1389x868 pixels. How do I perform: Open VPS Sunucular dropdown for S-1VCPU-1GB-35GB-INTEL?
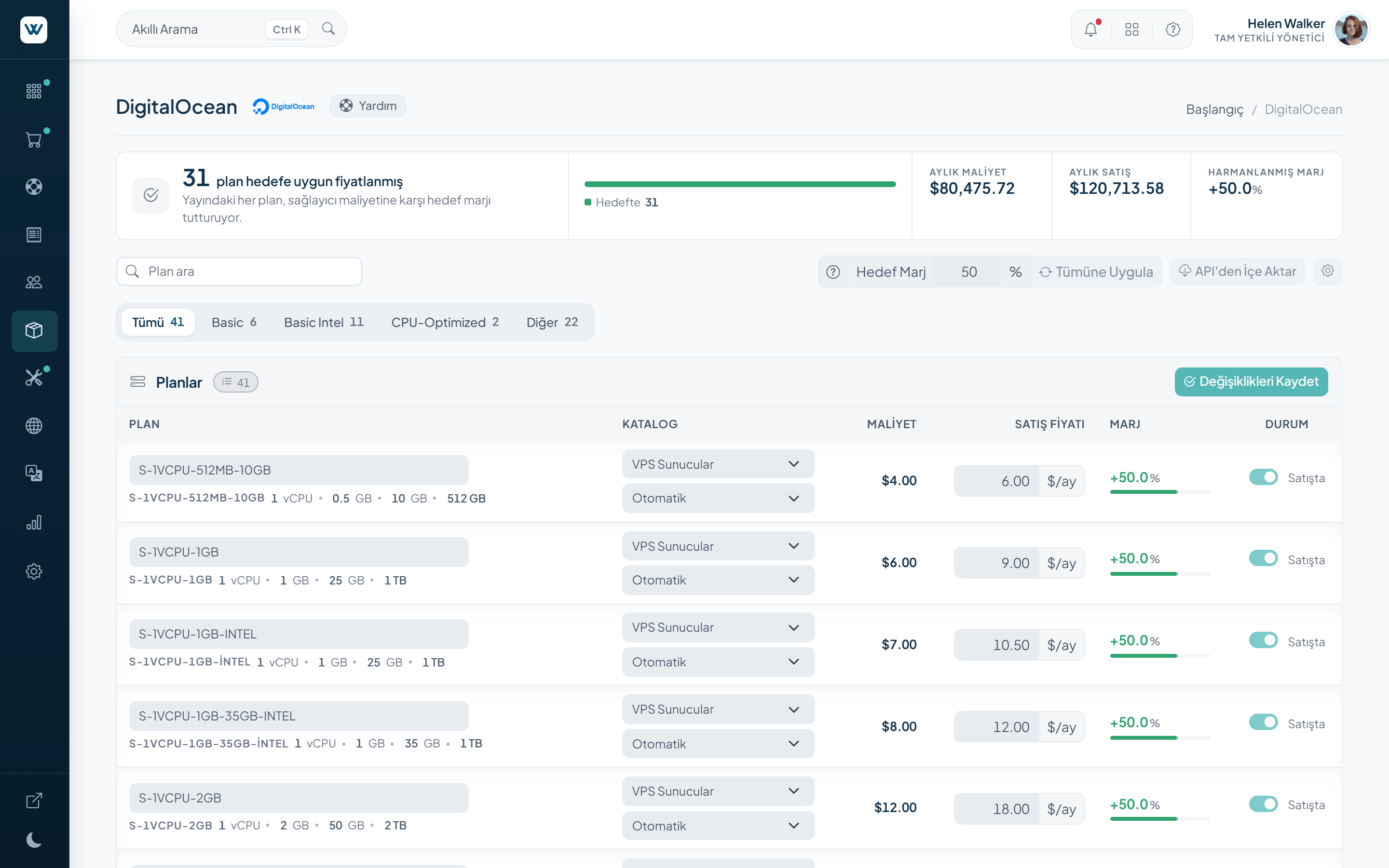[718, 709]
